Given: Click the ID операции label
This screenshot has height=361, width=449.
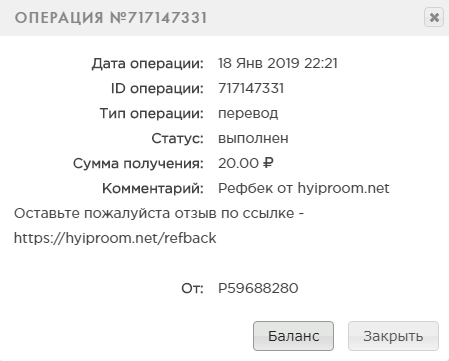Looking at the screenshot, I should tap(157, 89).
